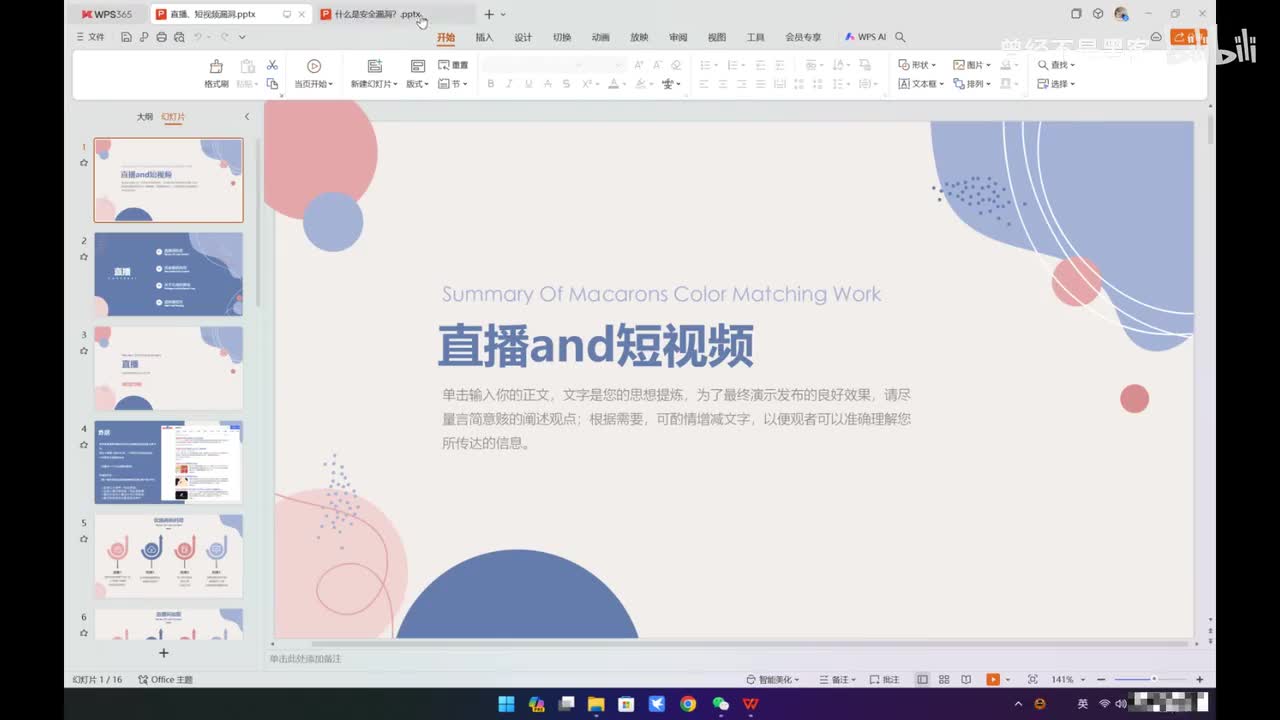Click the New Slide (新建幻灯片) icon
The height and width of the screenshot is (720, 1280).
click(x=375, y=66)
